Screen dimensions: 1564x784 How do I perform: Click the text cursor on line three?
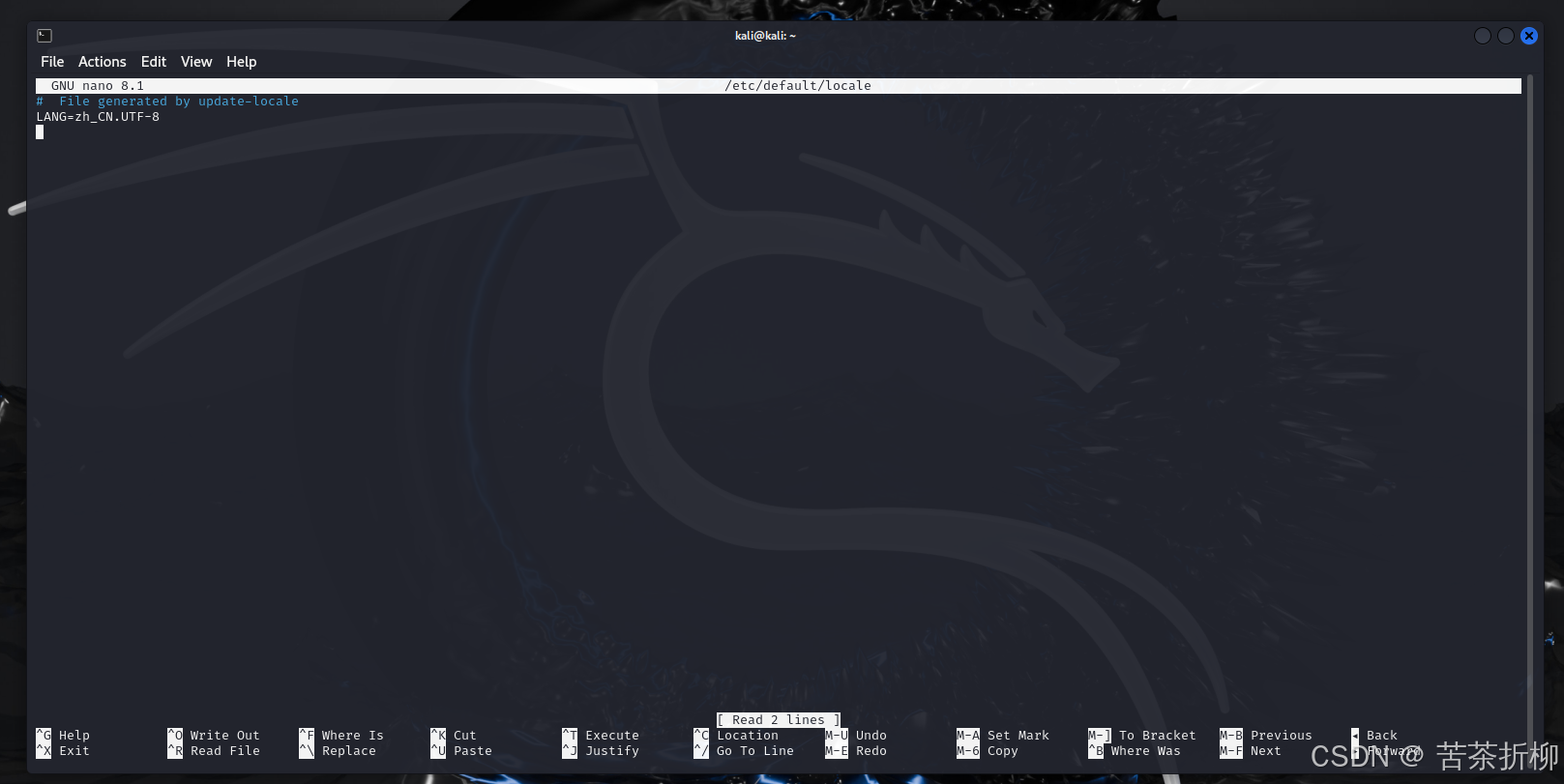[x=40, y=132]
